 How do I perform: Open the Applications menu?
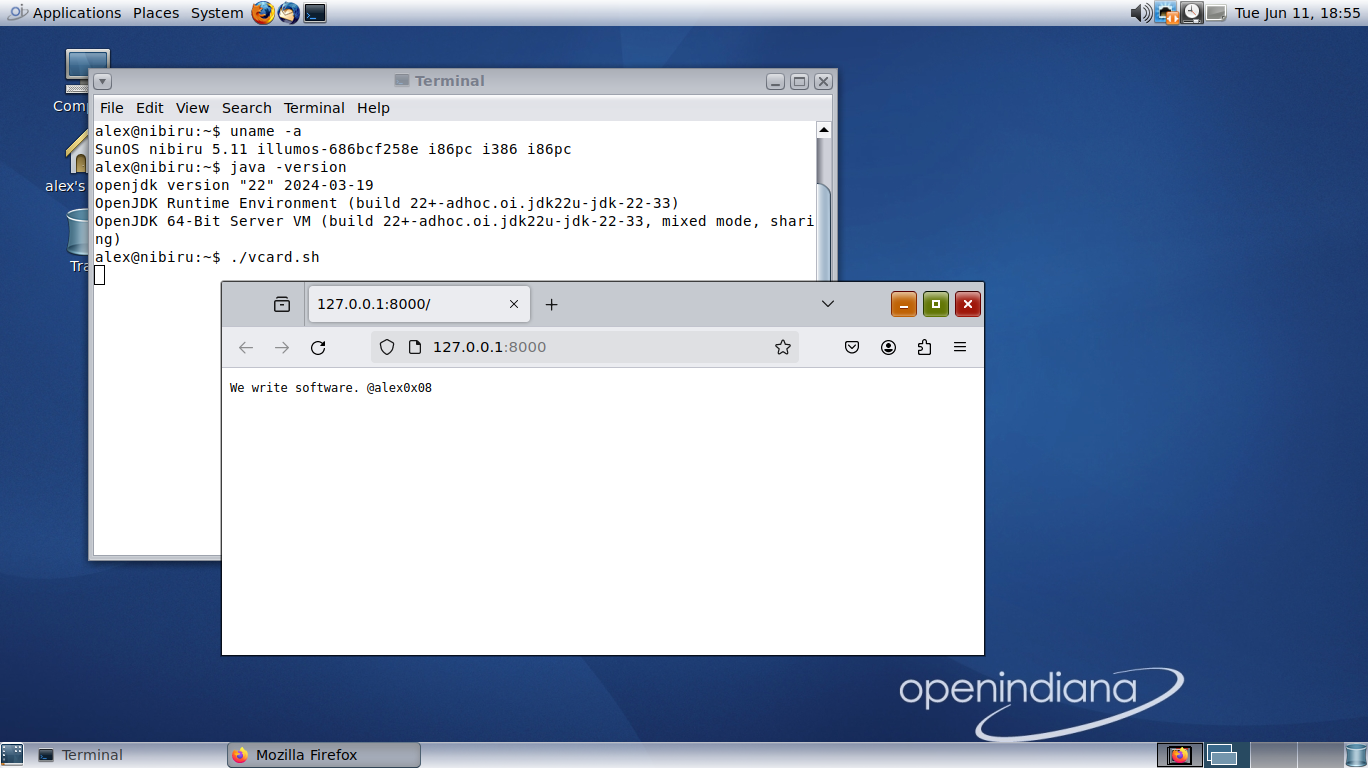point(76,13)
